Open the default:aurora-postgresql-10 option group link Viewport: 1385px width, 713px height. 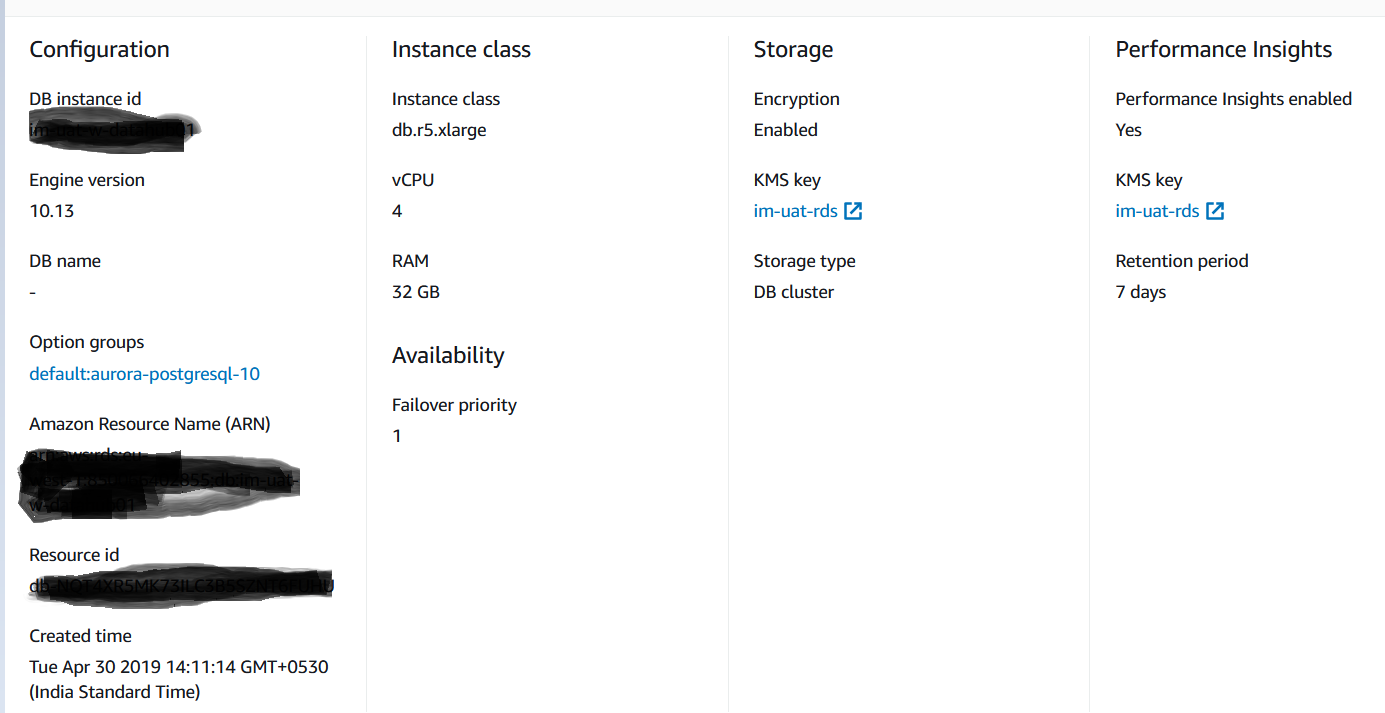pyautogui.click(x=145, y=374)
